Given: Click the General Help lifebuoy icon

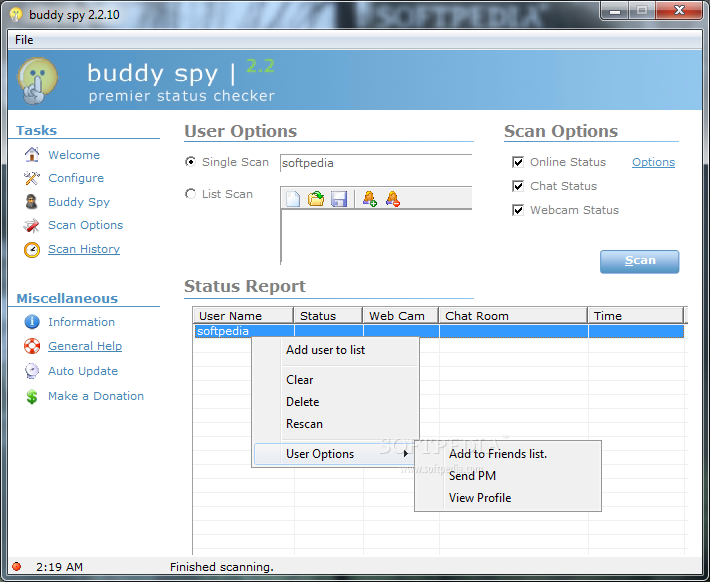Looking at the screenshot, I should pyautogui.click(x=32, y=346).
